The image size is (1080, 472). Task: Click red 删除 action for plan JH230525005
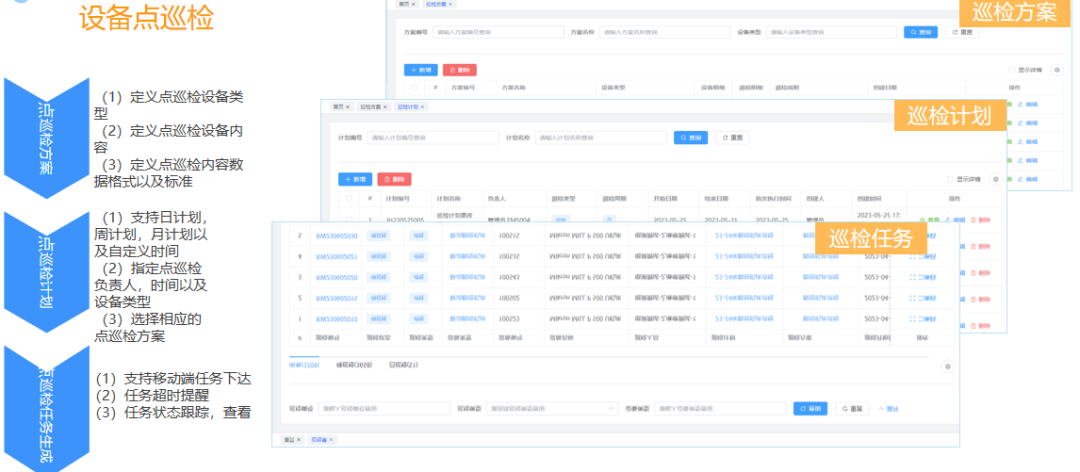click(x=981, y=220)
